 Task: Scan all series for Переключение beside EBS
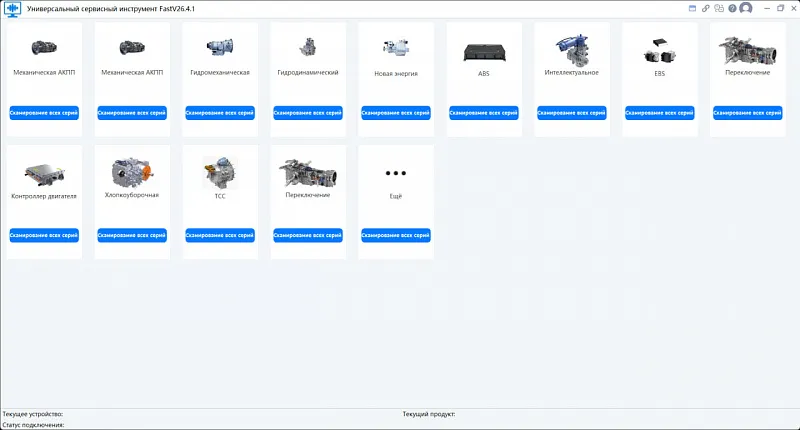(747, 113)
